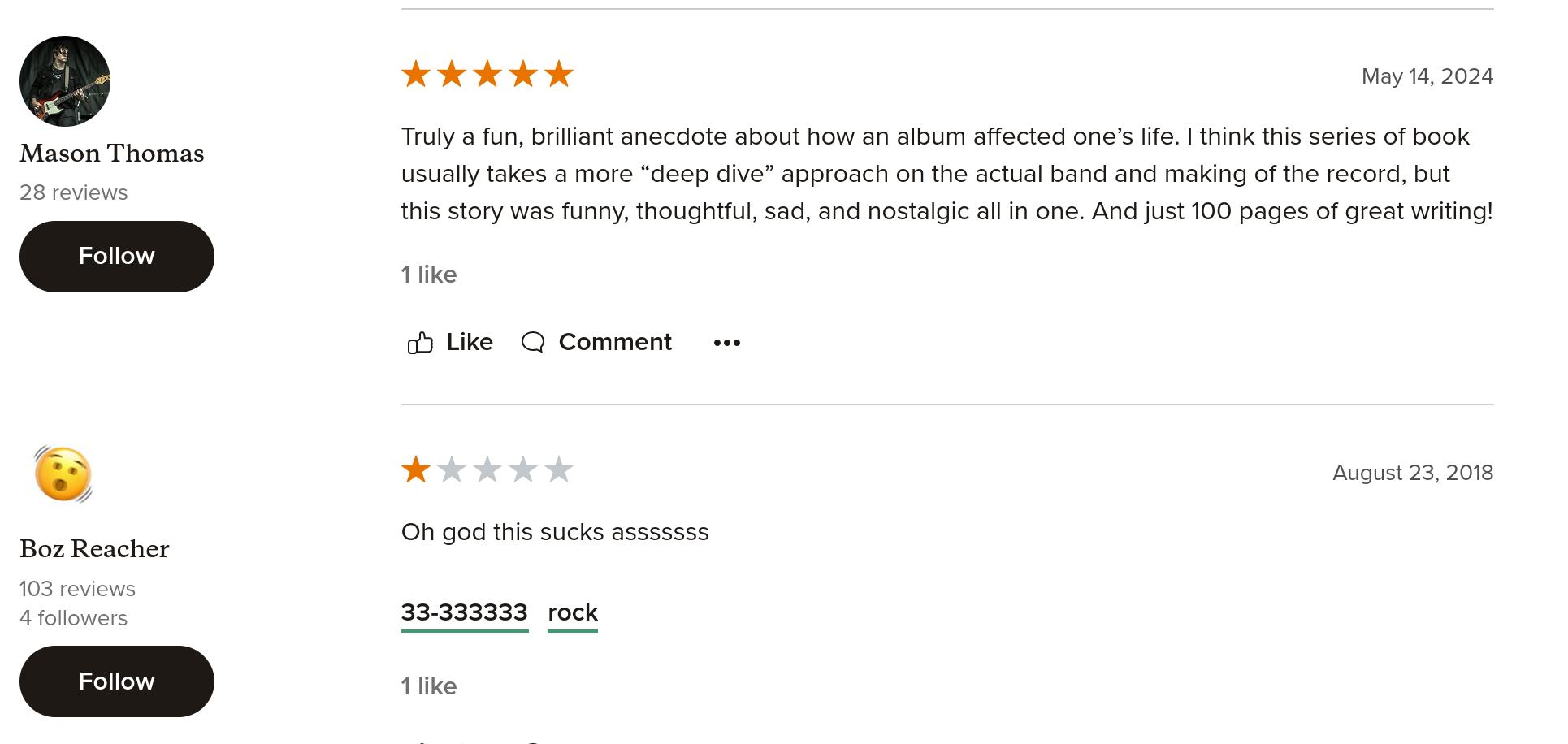Click Boz Reacher's shocked emoji avatar
1568x744 pixels.
63,474
